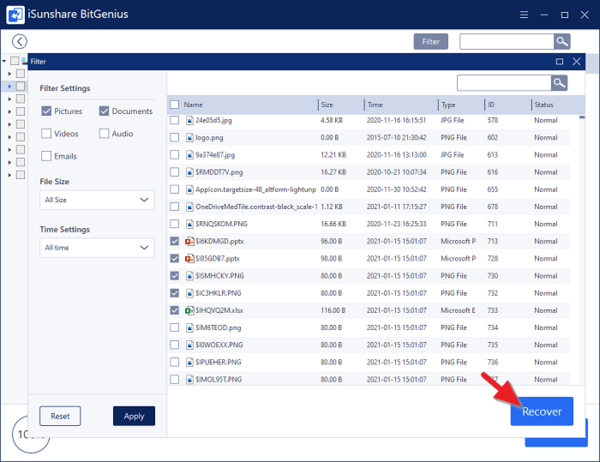Click the image icon of $I0WOEXX.PNG
This screenshot has width=600, height=462.
[x=189, y=344]
